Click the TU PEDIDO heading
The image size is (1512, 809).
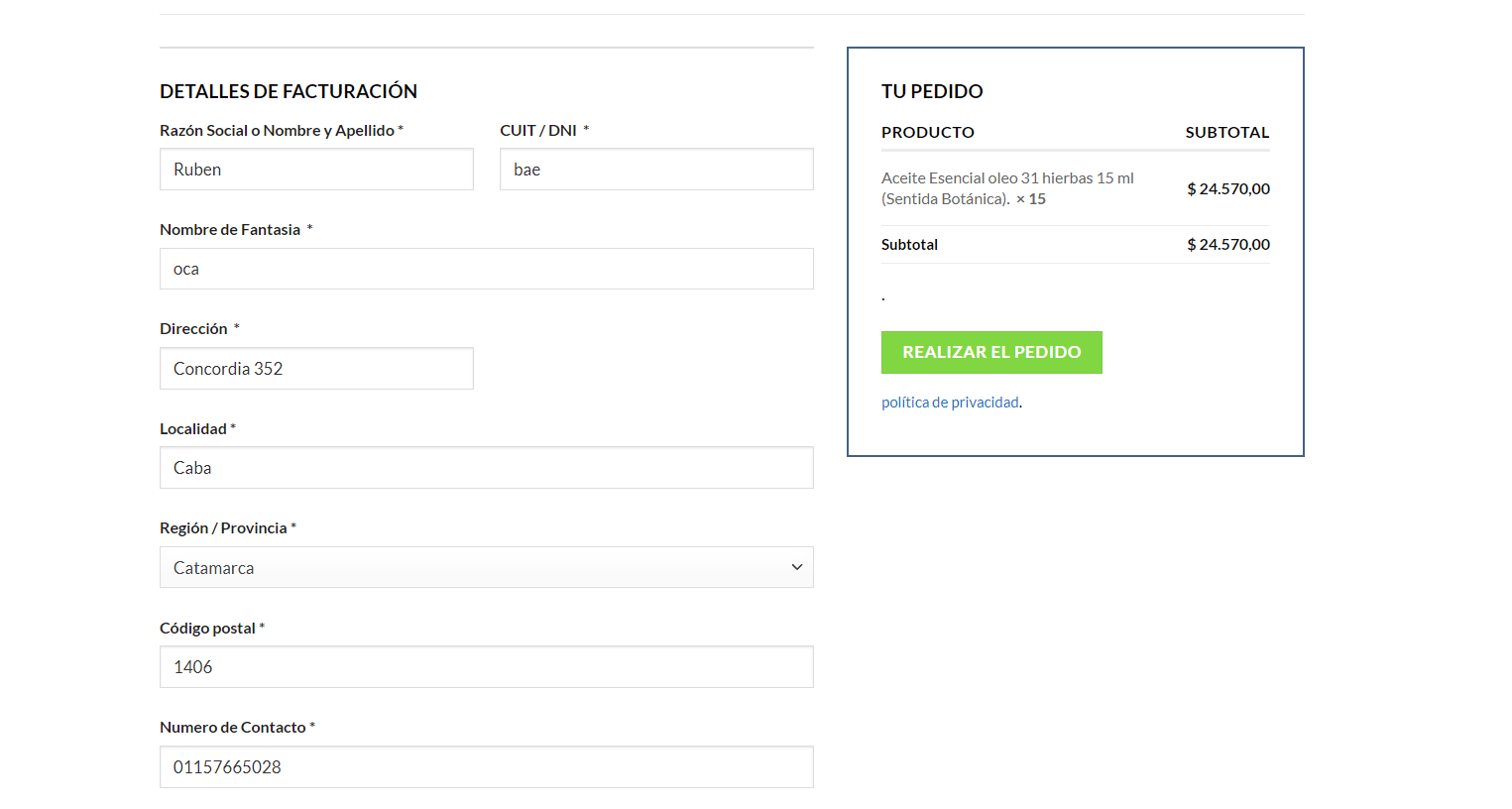click(x=932, y=91)
